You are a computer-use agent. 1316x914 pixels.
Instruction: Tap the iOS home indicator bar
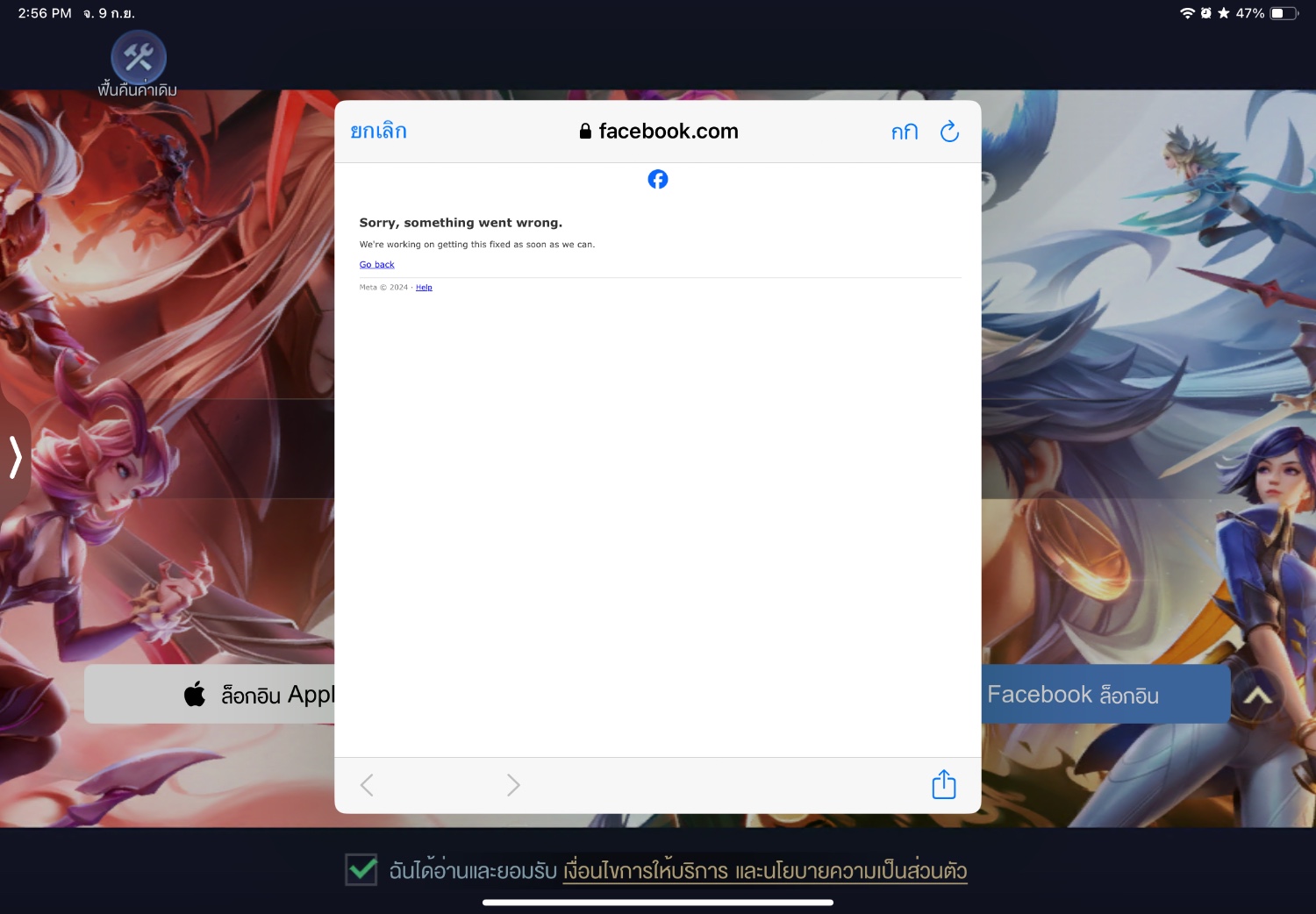point(658,902)
